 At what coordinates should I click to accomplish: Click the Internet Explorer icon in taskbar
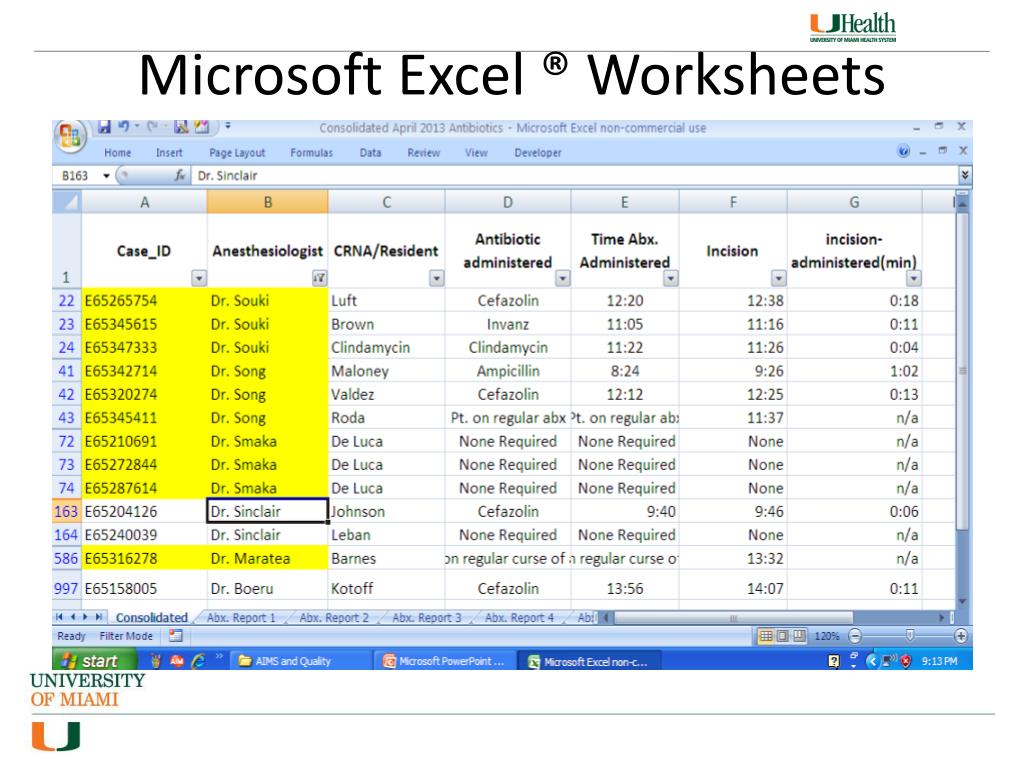pyautogui.click(x=198, y=661)
